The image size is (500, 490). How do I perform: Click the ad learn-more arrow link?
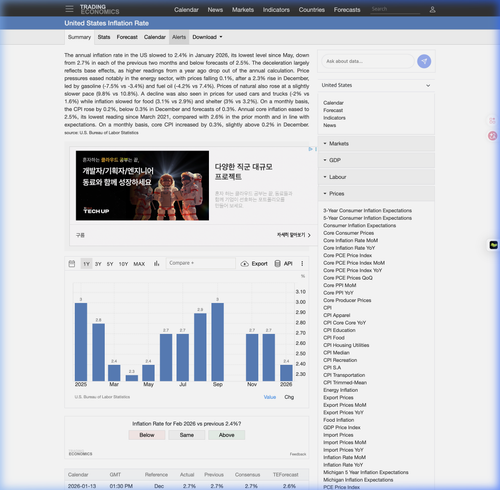point(294,235)
